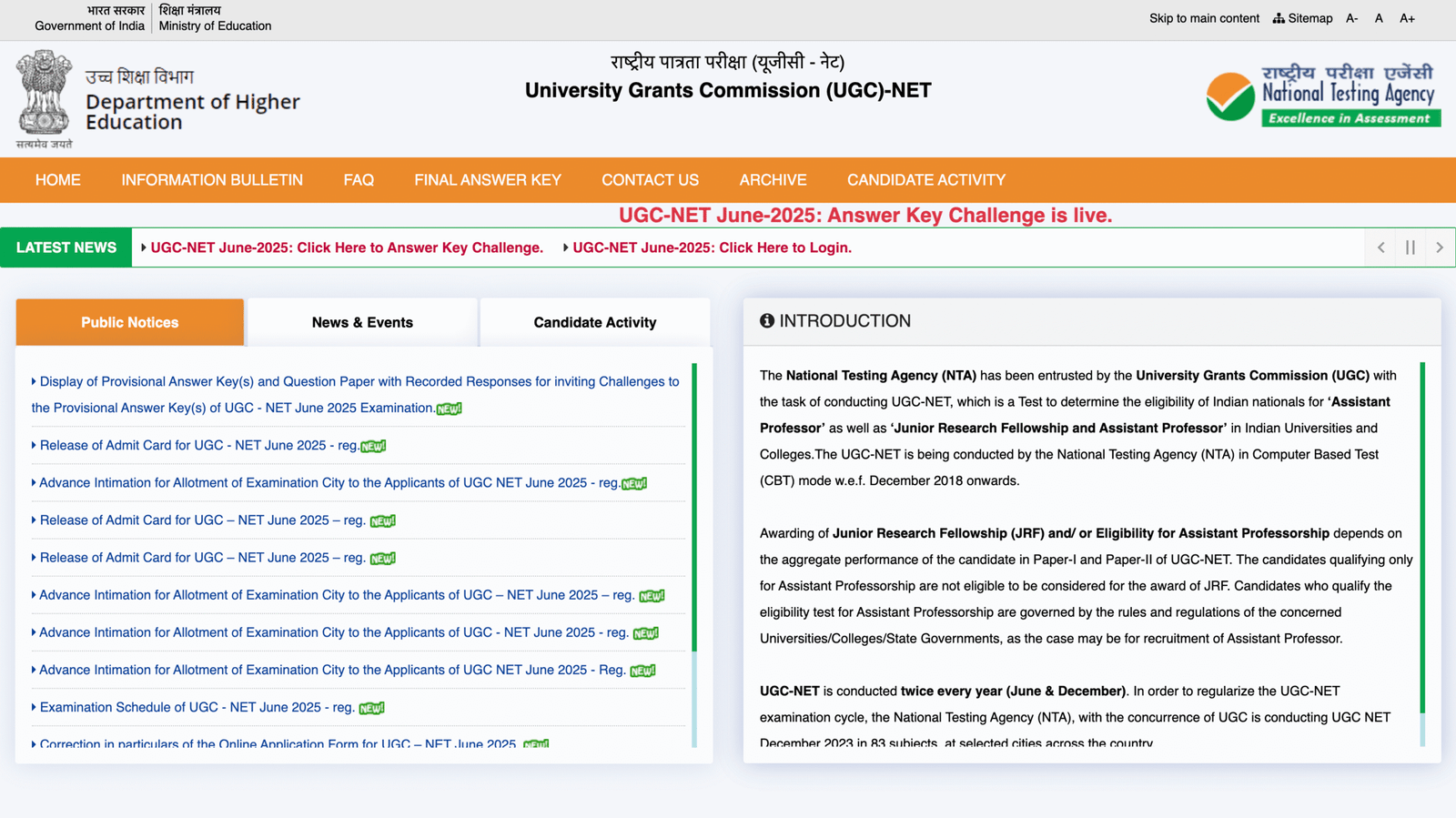Switch to the Candidate Activity tab
The width and height of the screenshot is (1456, 818).
tap(595, 322)
